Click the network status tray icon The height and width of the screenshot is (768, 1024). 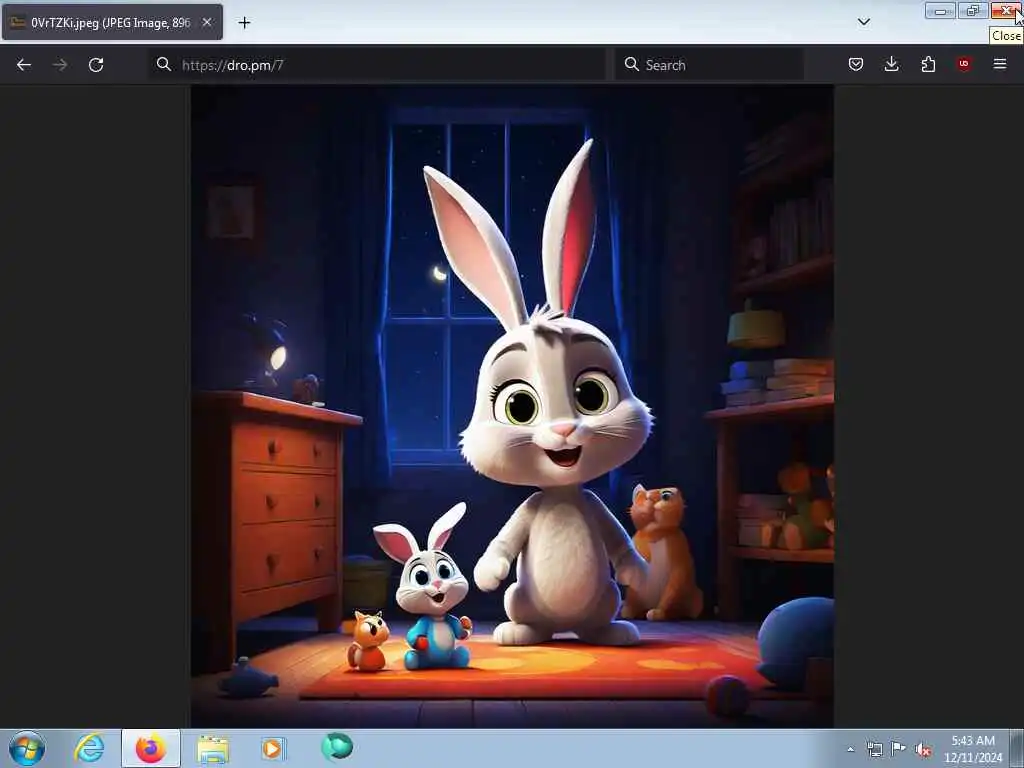(x=874, y=749)
